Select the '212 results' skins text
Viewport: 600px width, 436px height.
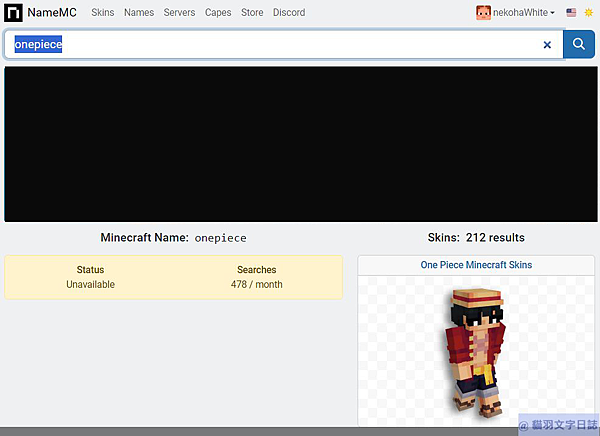click(495, 238)
